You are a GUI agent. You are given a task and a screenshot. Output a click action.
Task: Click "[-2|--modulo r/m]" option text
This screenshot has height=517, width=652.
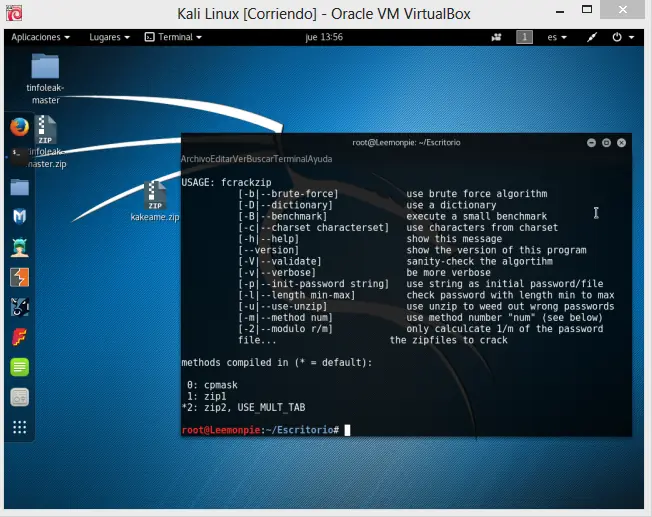[x=285, y=329]
